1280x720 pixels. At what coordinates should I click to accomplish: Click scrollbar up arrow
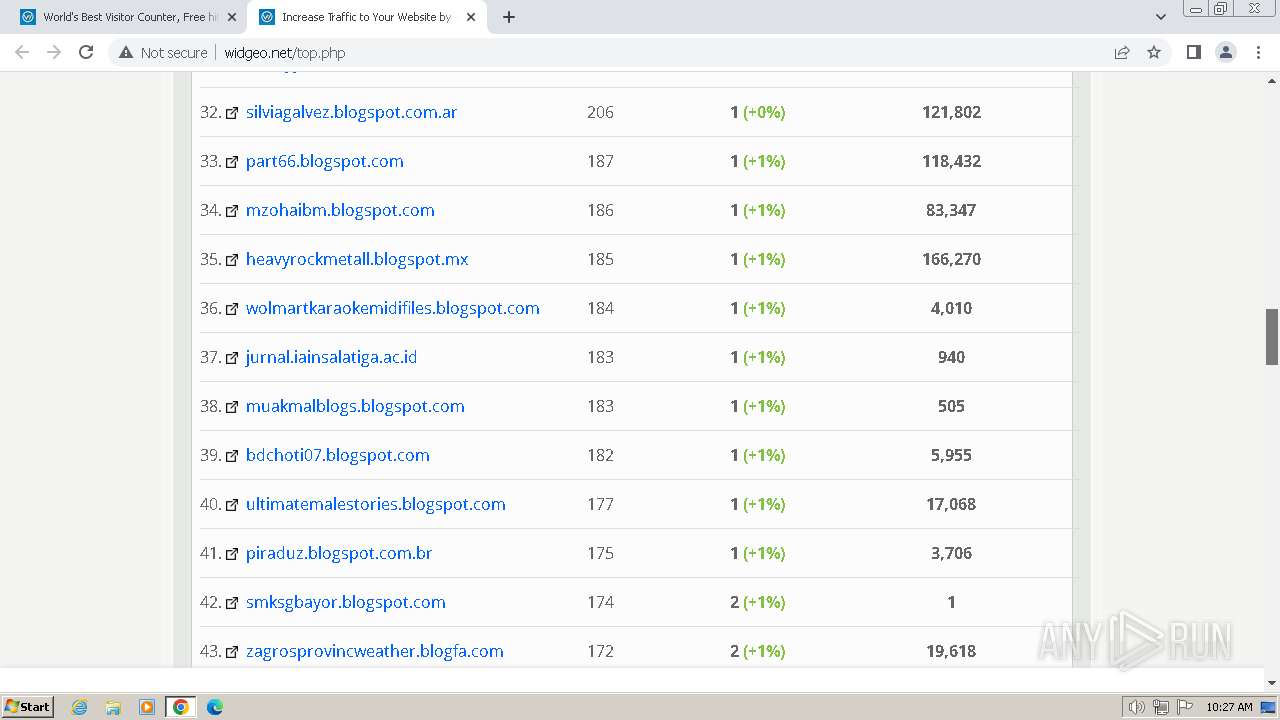(x=1272, y=80)
